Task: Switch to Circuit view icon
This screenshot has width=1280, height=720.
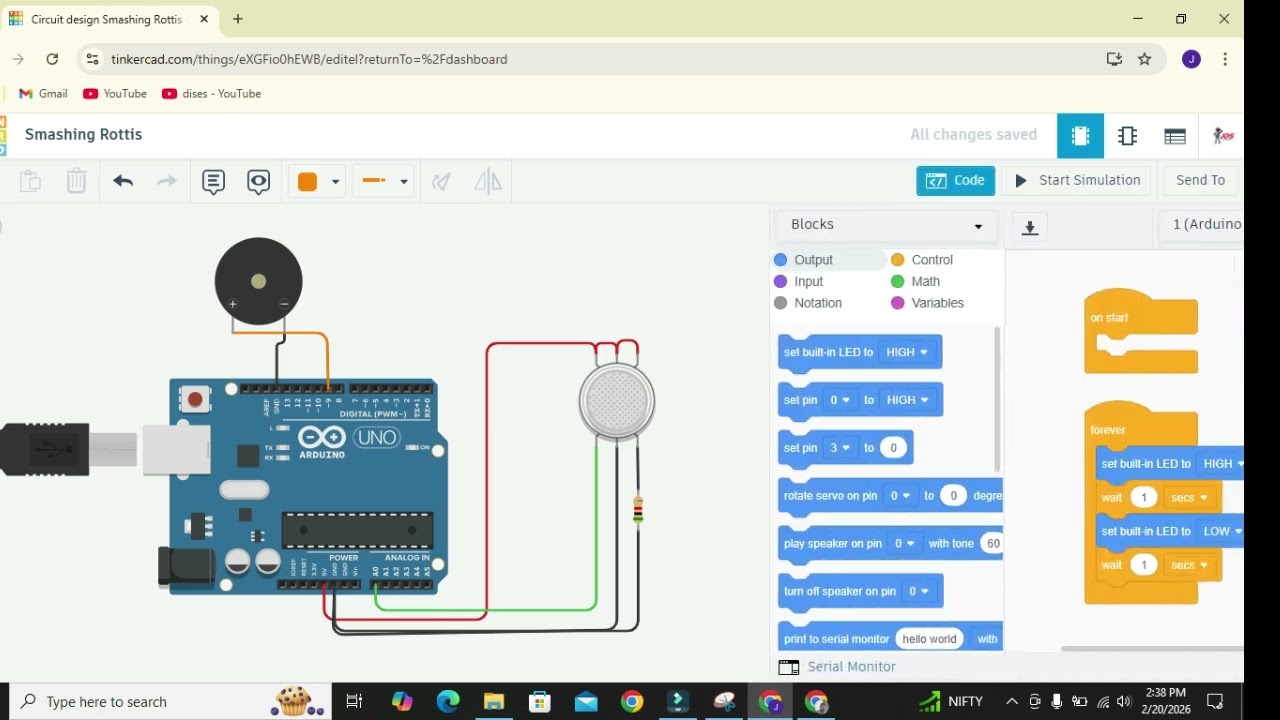Action: click(x=1080, y=136)
